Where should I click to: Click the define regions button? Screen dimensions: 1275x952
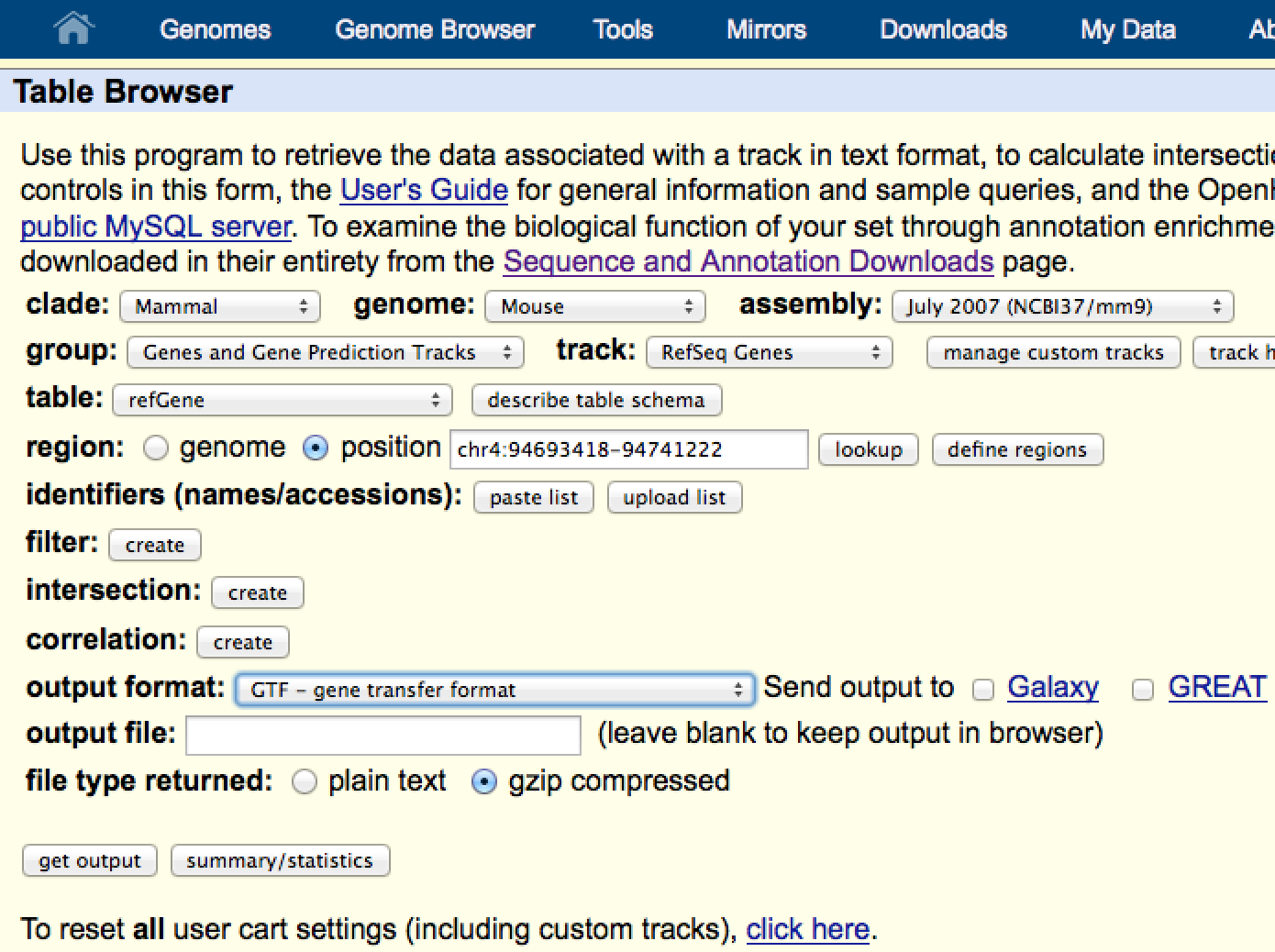coord(1017,449)
